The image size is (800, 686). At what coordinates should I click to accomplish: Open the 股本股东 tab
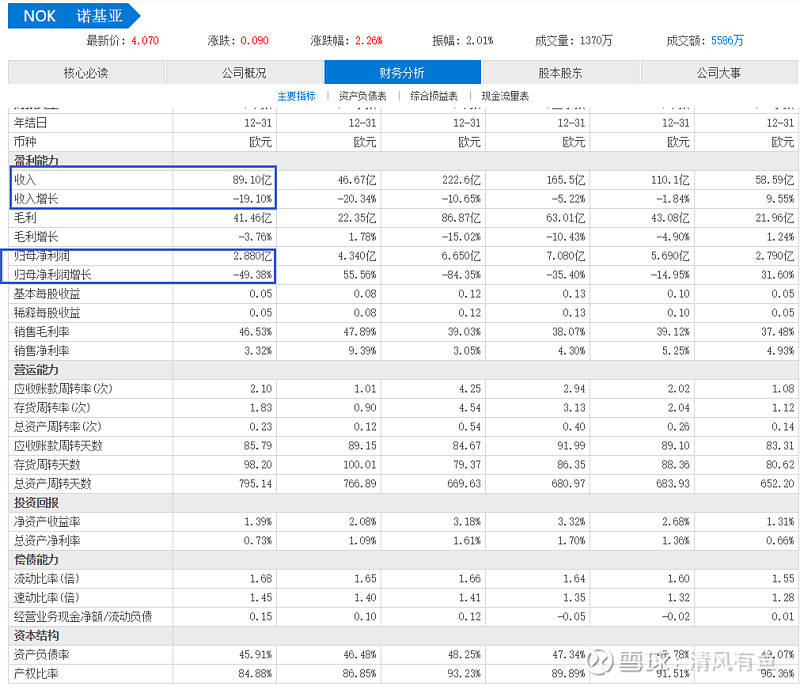pyautogui.click(x=561, y=72)
